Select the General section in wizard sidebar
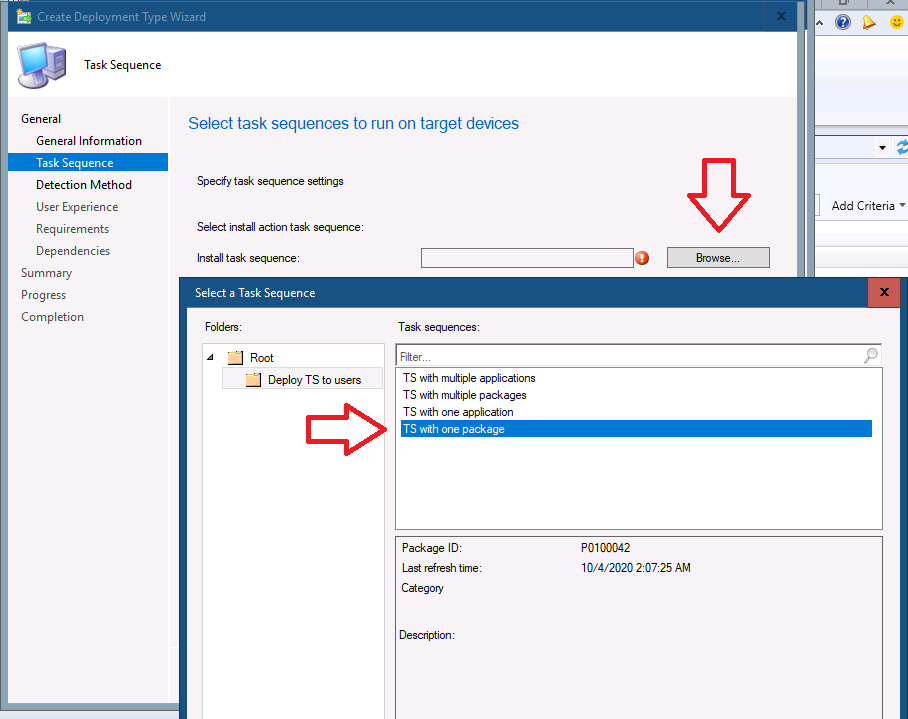This screenshot has height=719, width=908. [41, 119]
